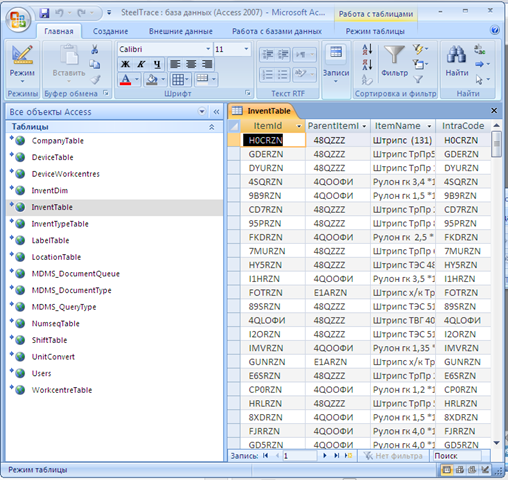Open the MDMS_DocumentQueue table

[75, 274]
